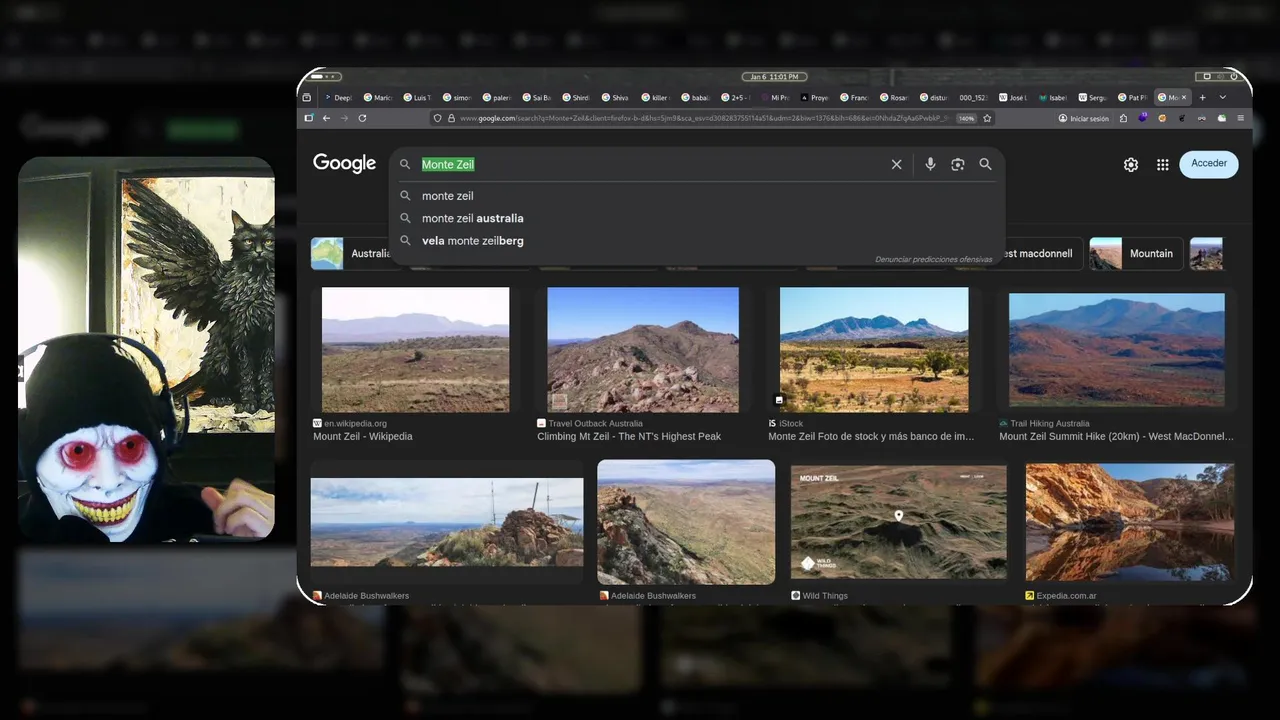Image resolution: width=1280 pixels, height=720 pixels.
Task: Click the Jan 6 11:01 PM clock
Action: click(x=774, y=77)
